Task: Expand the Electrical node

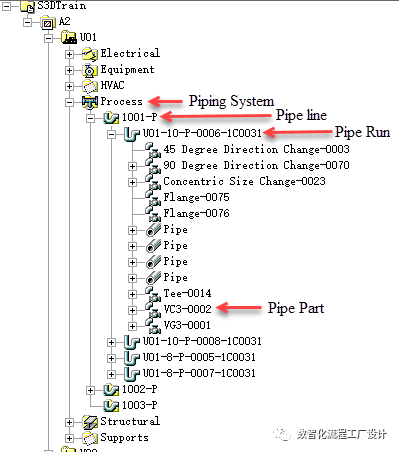Action: click(x=69, y=54)
